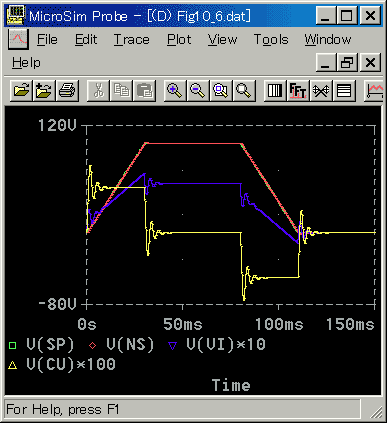This screenshot has height=423, width=387.
Task: Click the Zoom Fit magnifier icon
Action: pyautogui.click(x=244, y=90)
